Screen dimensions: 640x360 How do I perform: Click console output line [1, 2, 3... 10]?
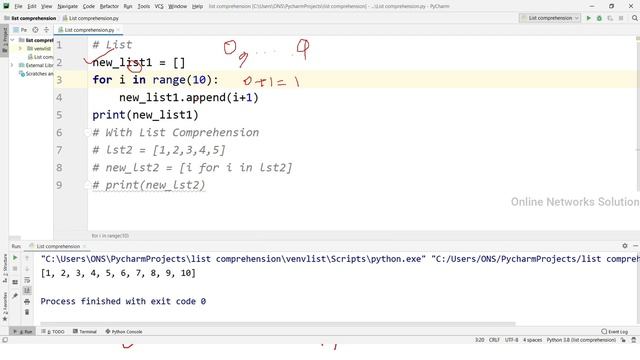pos(118,273)
